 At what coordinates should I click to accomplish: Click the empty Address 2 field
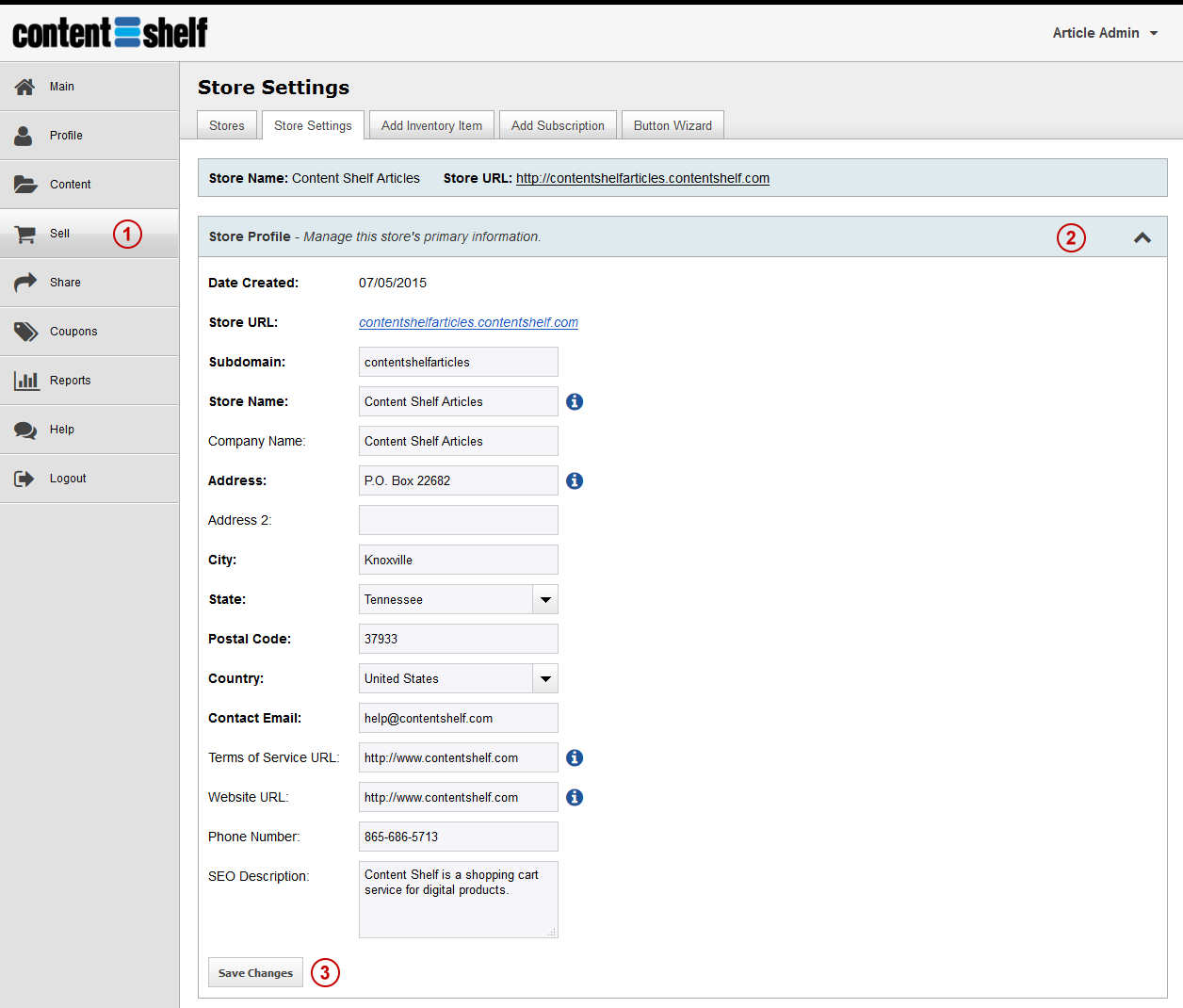tap(459, 520)
